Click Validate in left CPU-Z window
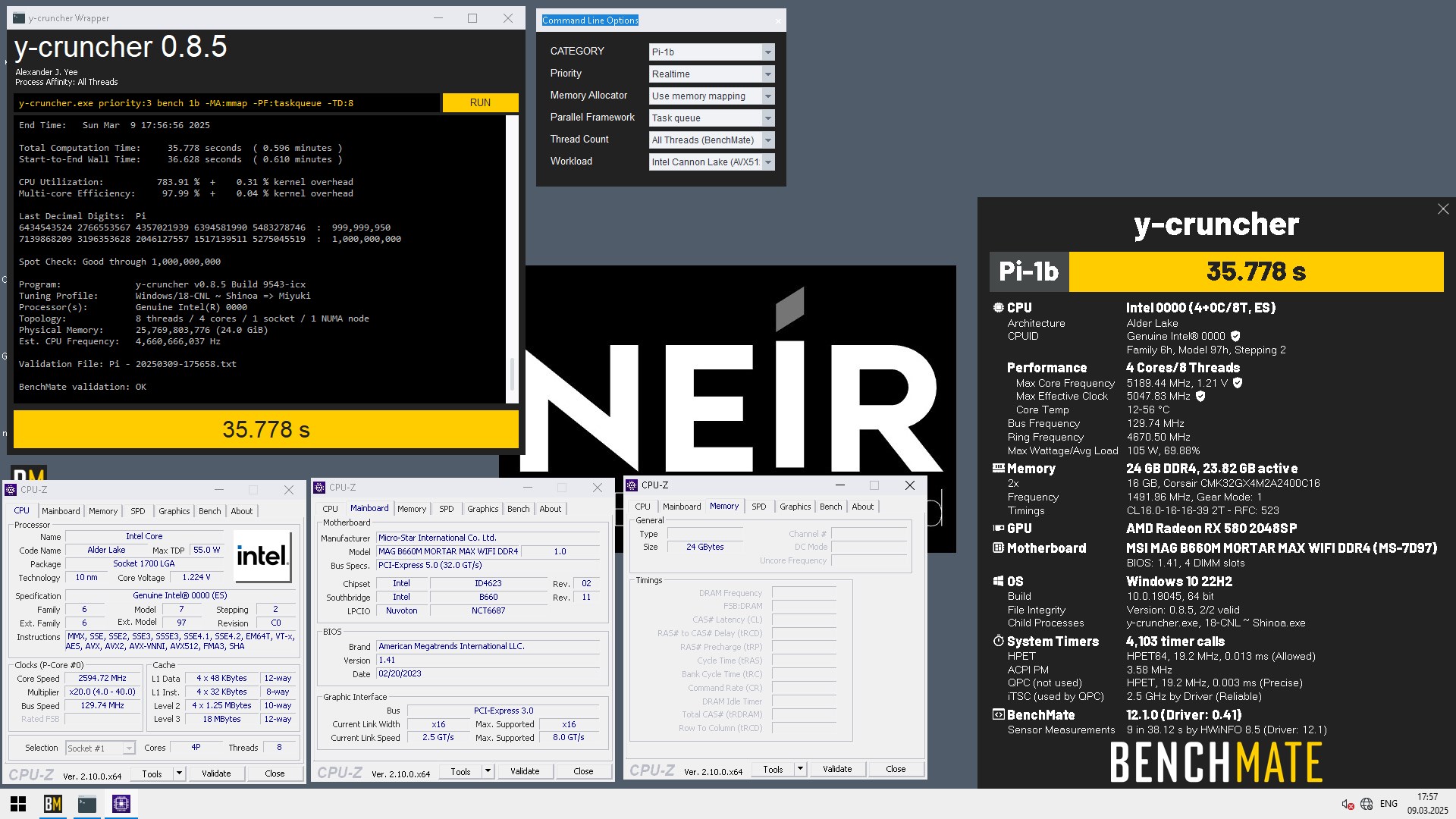Screen dimensions: 1456x819 [x=216, y=773]
